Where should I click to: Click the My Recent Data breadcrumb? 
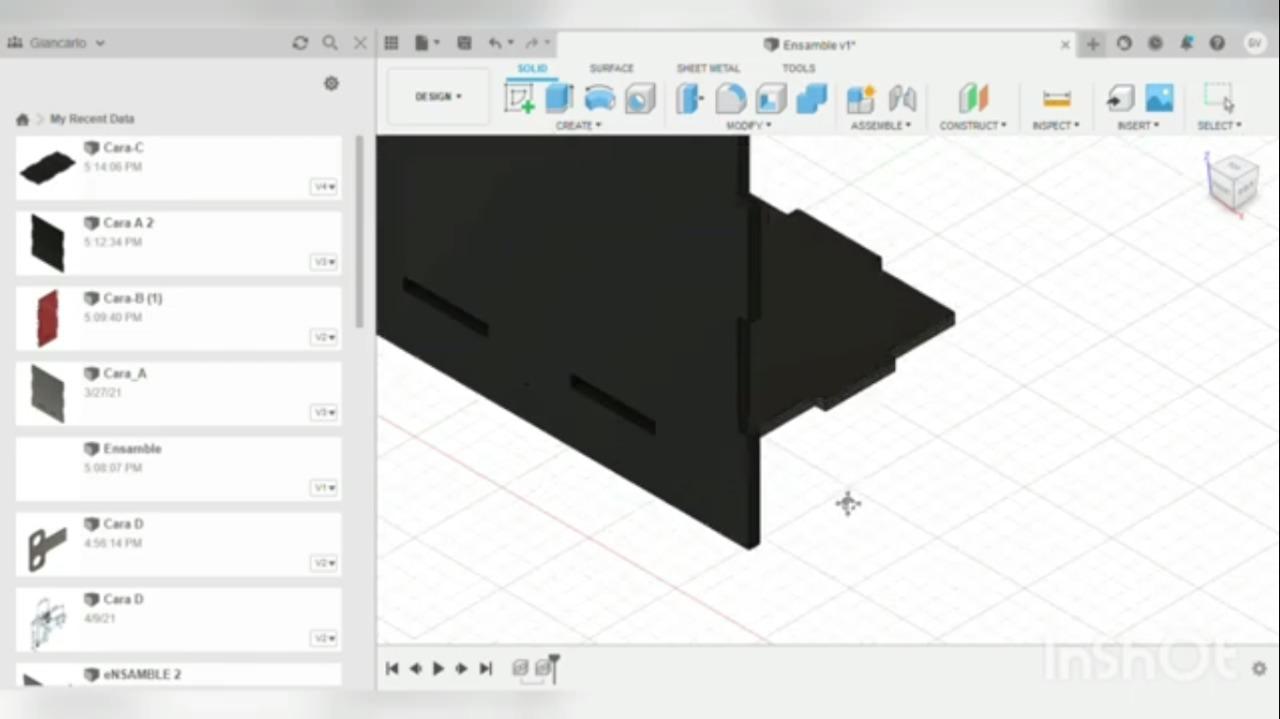[92, 119]
